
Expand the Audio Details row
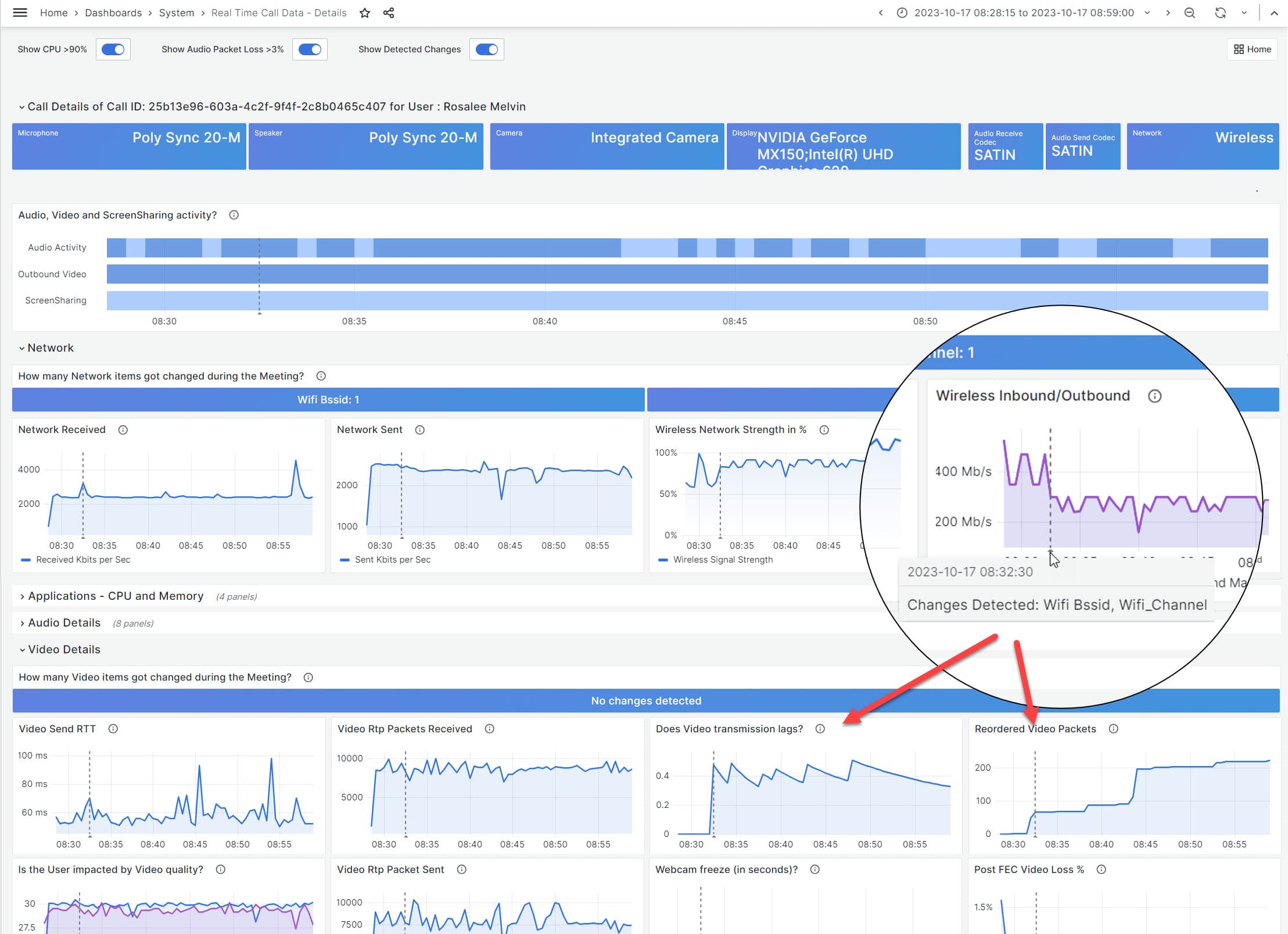(x=60, y=622)
